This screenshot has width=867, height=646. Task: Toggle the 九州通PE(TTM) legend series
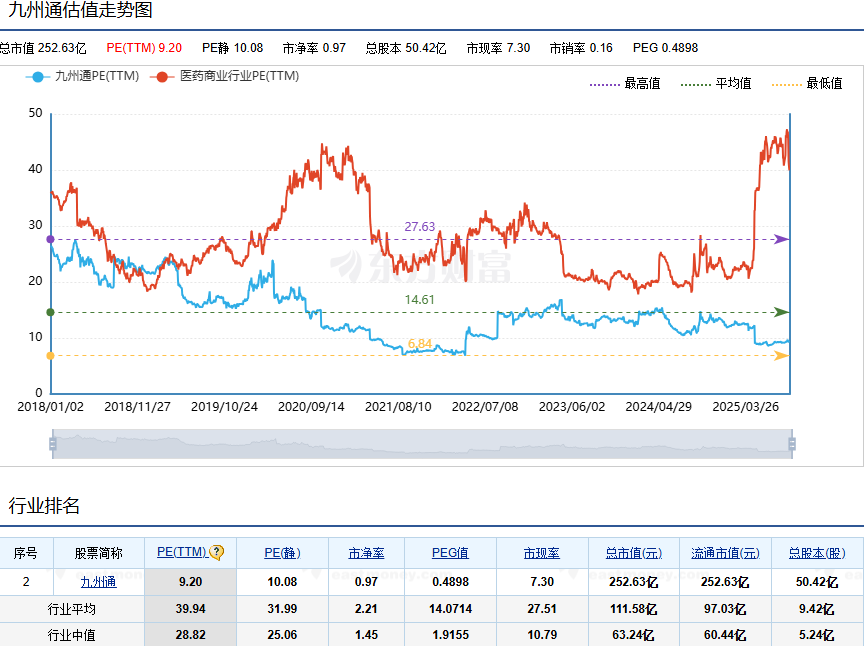coord(82,76)
